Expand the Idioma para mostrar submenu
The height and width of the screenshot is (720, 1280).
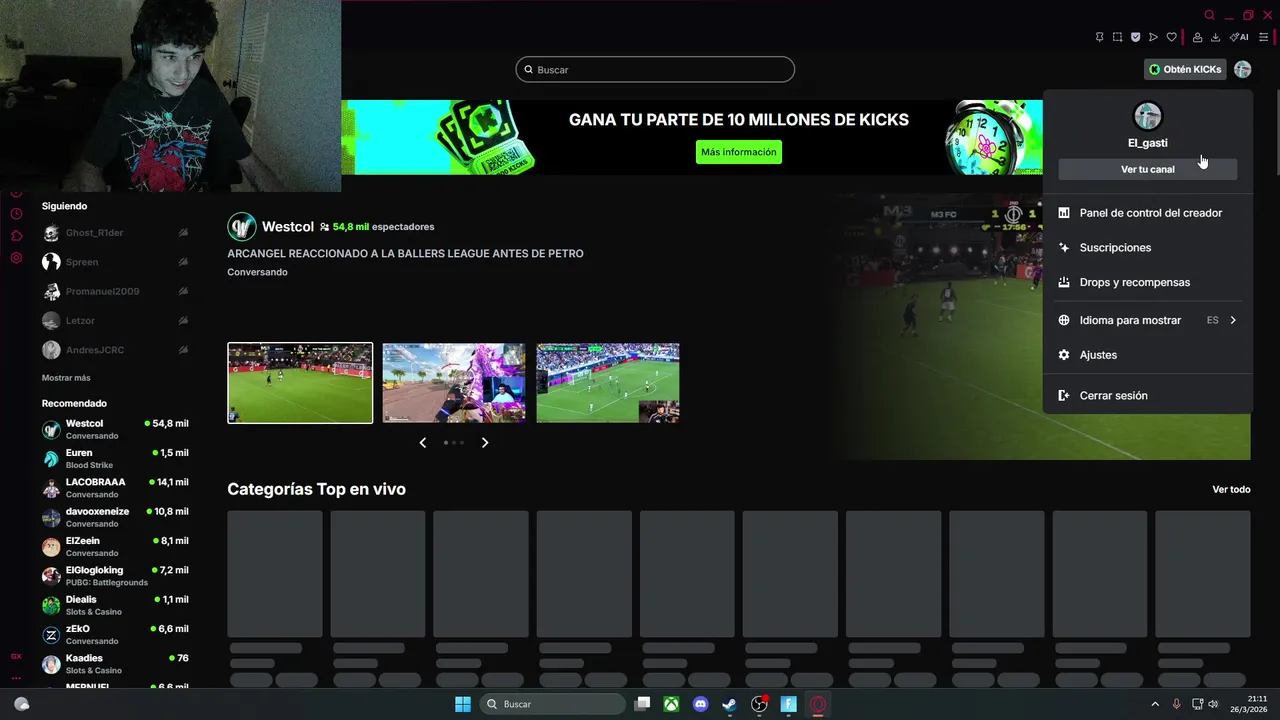click(1147, 320)
